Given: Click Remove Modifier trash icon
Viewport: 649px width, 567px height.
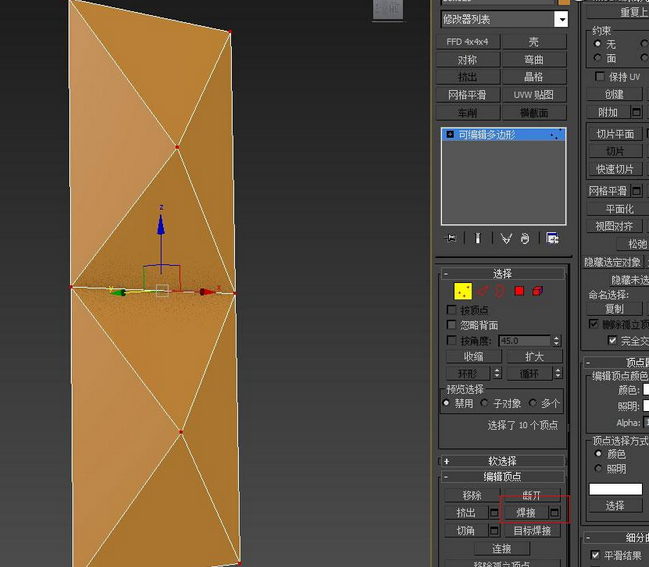Looking at the screenshot, I should point(525,238).
